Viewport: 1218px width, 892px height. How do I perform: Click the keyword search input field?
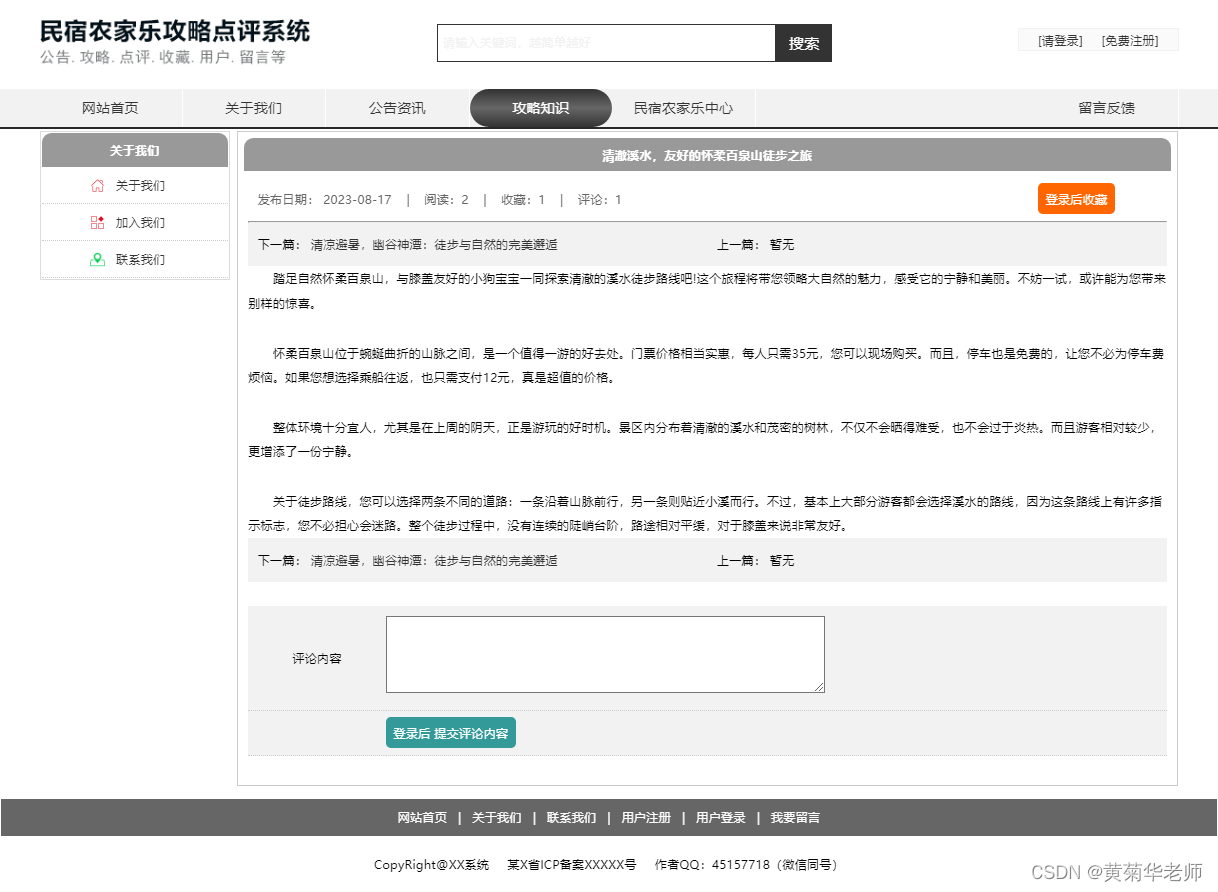[604, 43]
